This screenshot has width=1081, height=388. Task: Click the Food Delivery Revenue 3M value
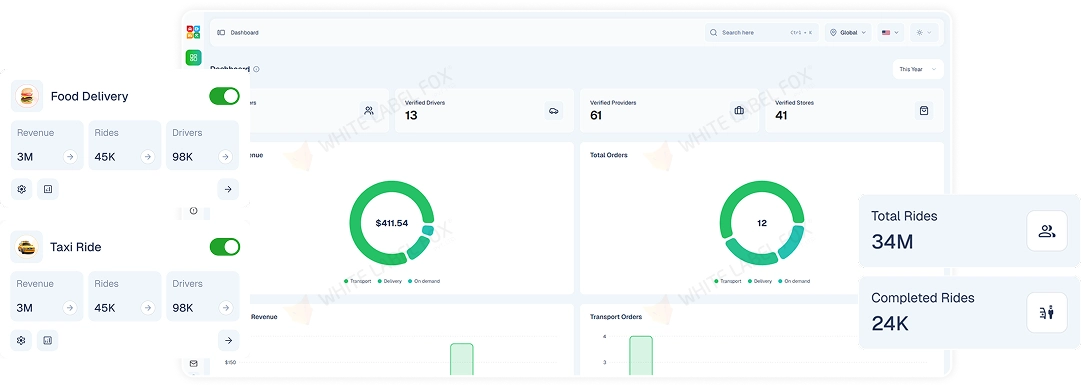(x=25, y=157)
